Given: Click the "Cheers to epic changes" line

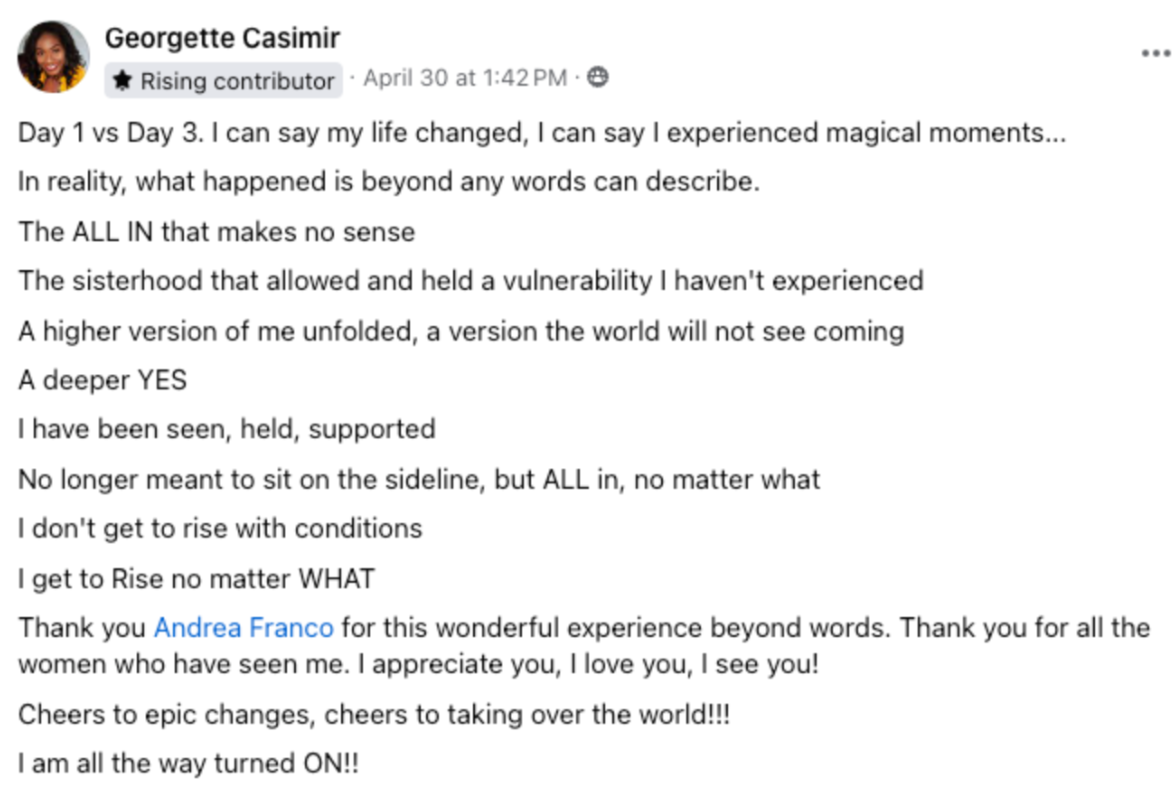Looking at the screenshot, I should (373, 717).
